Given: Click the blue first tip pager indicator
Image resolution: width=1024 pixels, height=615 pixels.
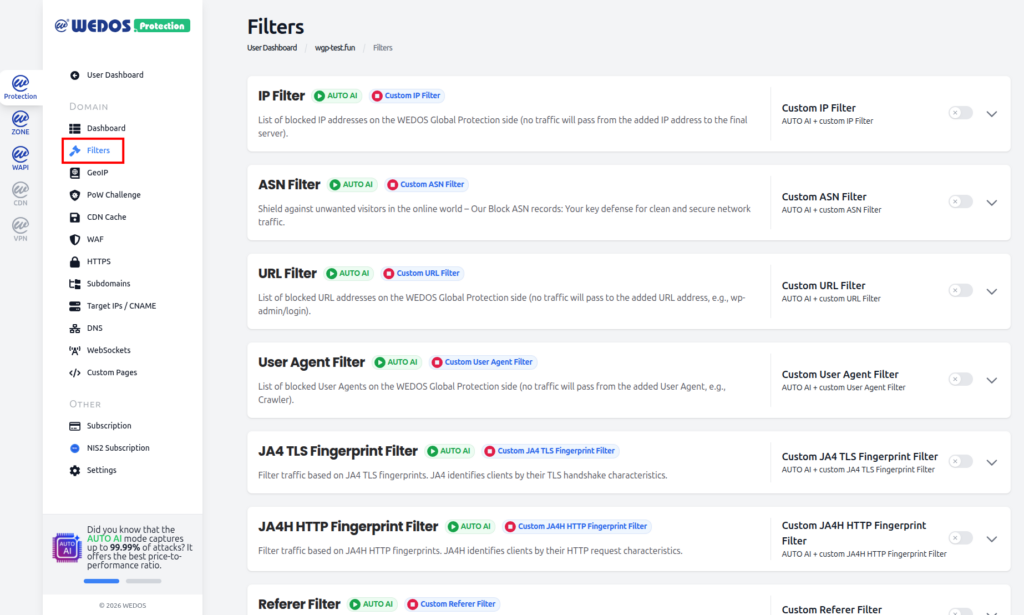Looking at the screenshot, I should tap(101, 580).
